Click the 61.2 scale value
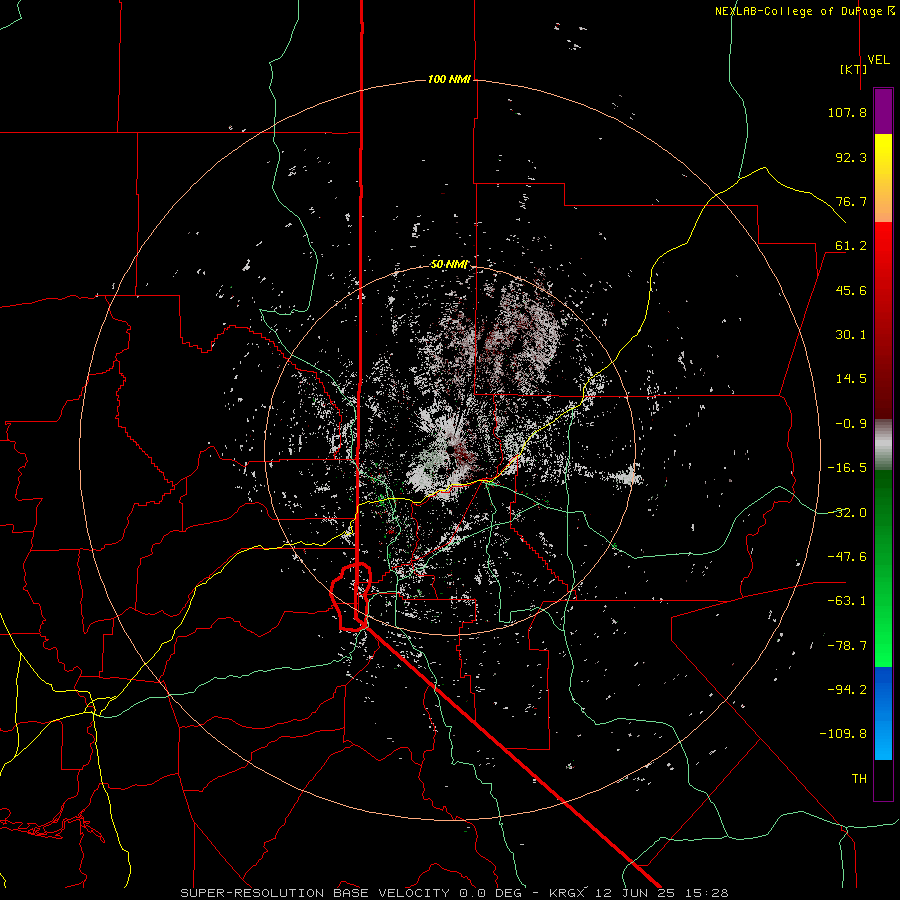Viewport: 900px width, 900px height. coord(851,246)
